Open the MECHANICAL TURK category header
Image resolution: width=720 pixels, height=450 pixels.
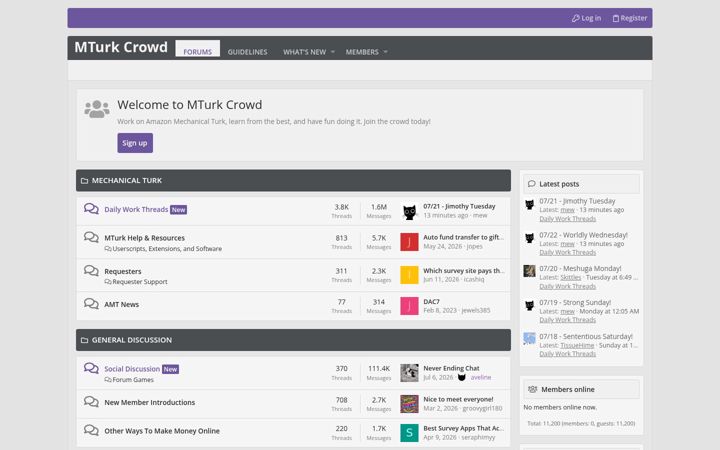[127, 180]
